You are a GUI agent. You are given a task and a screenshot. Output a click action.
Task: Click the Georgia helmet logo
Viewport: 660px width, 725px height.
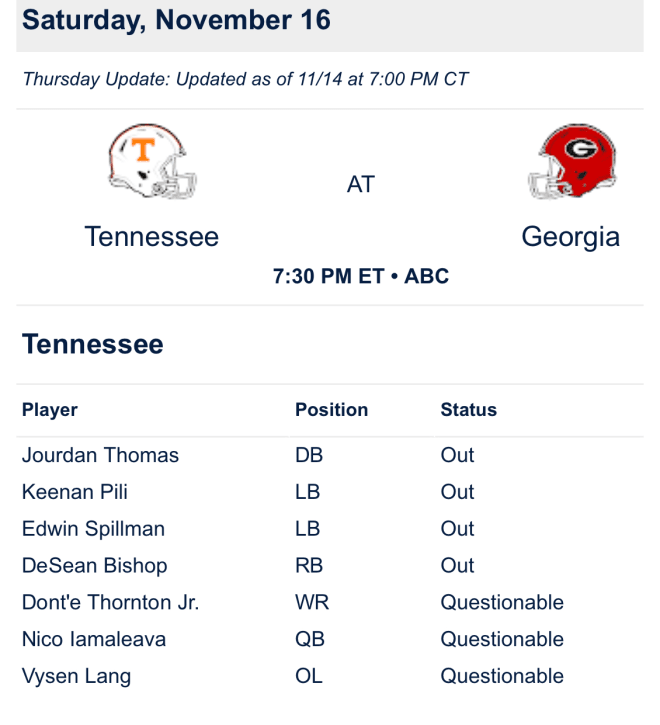[572, 161]
